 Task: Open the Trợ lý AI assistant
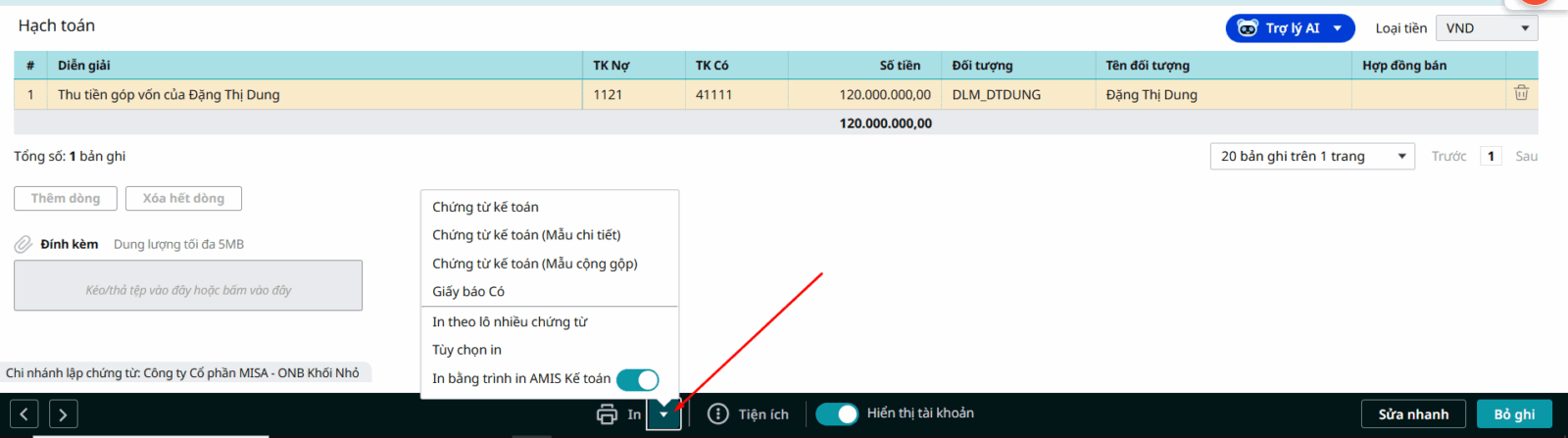(1289, 28)
